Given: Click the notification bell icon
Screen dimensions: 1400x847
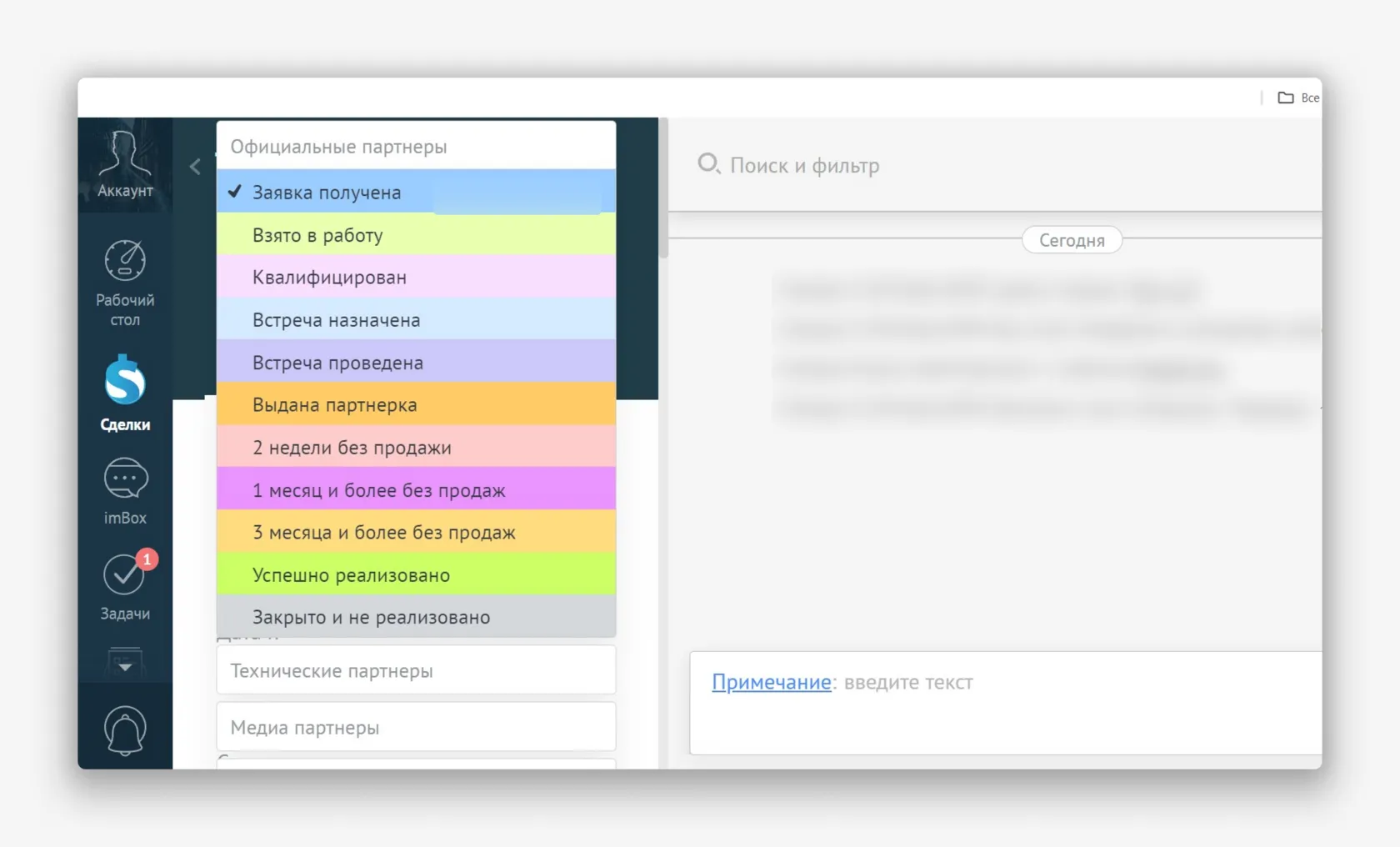Looking at the screenshot, I should 125,730.
